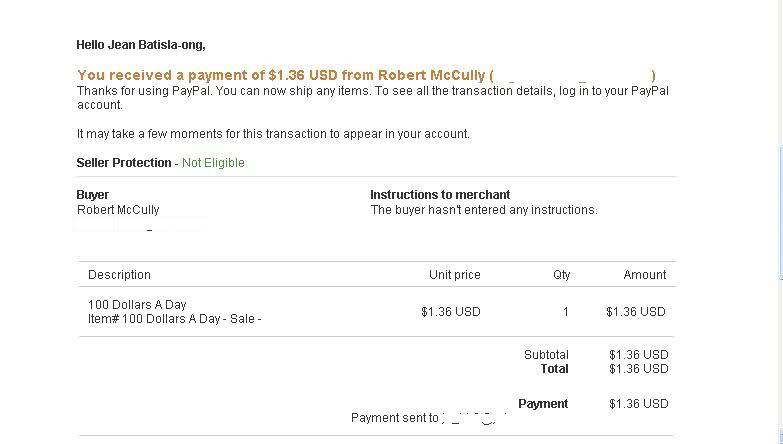Click the Qty column header
This screenshot has height=444, width=783.
click(561, 275)
